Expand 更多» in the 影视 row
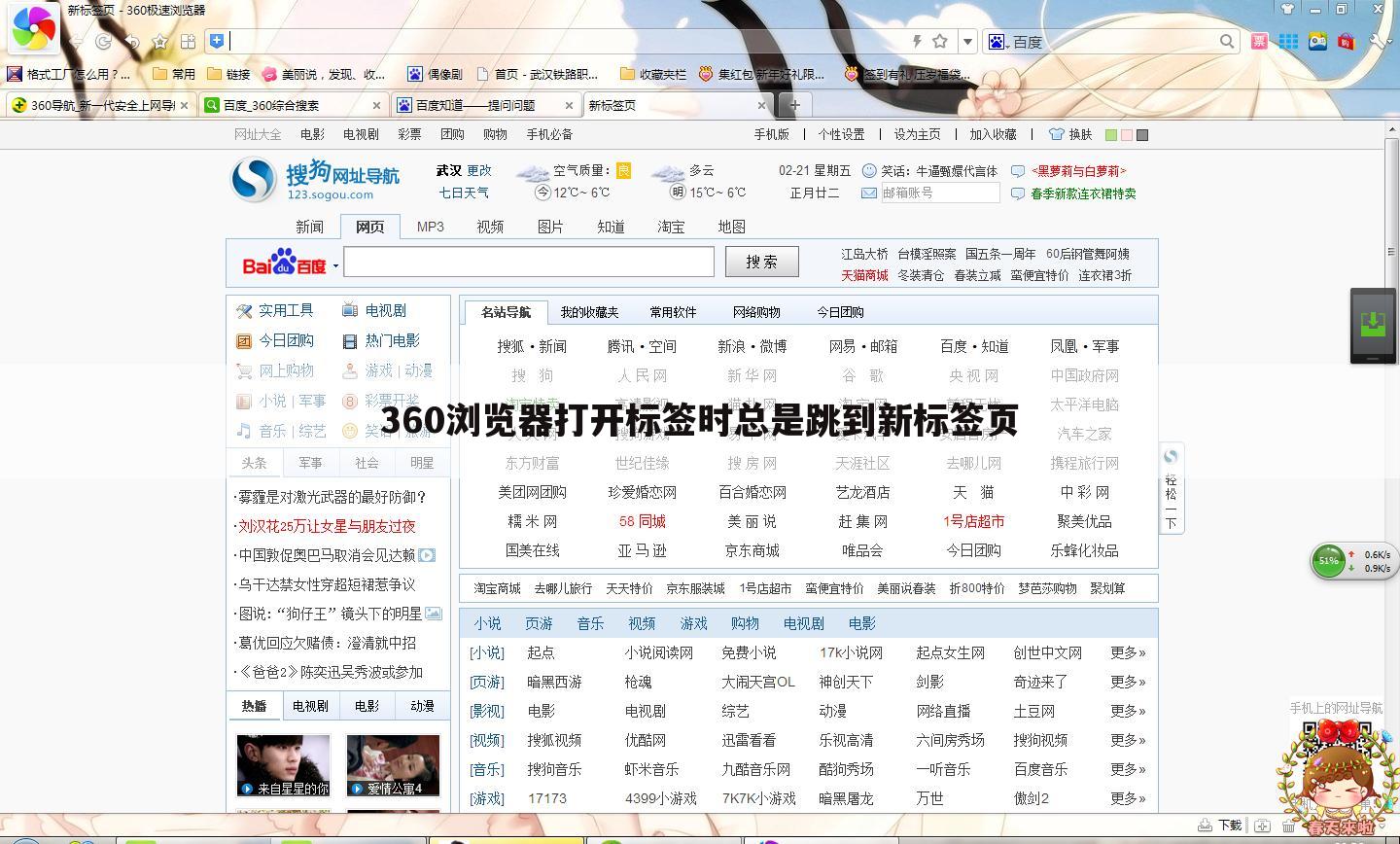The height and width of the screenshot is (844, 1400). tap(1128, 711)
